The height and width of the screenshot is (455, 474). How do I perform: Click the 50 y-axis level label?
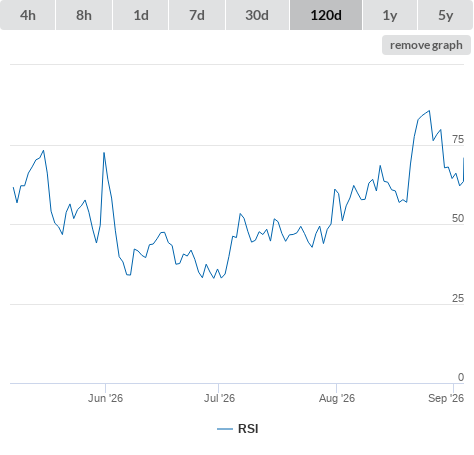(458, 218)
